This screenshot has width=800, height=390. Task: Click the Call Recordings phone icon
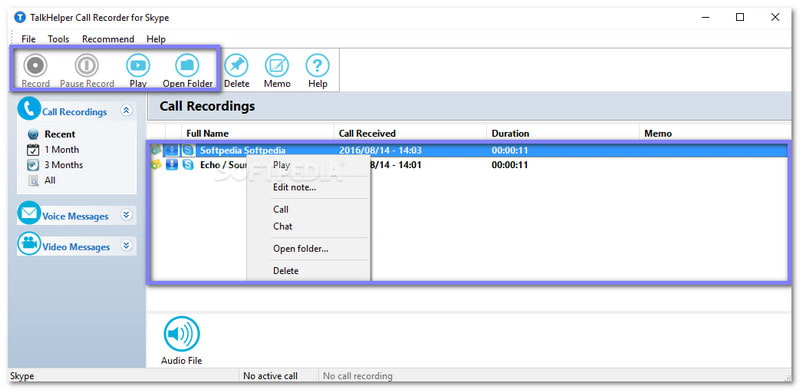(29, 108)
